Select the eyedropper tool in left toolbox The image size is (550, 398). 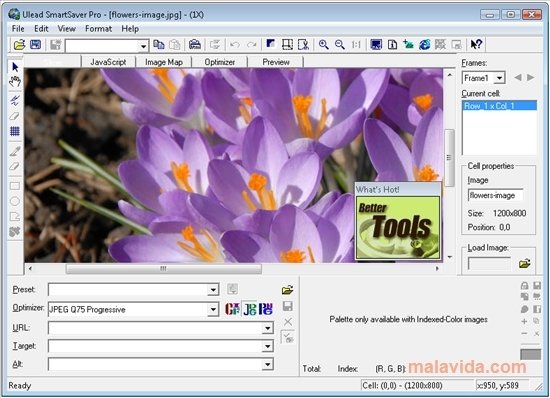coord(15,151)
